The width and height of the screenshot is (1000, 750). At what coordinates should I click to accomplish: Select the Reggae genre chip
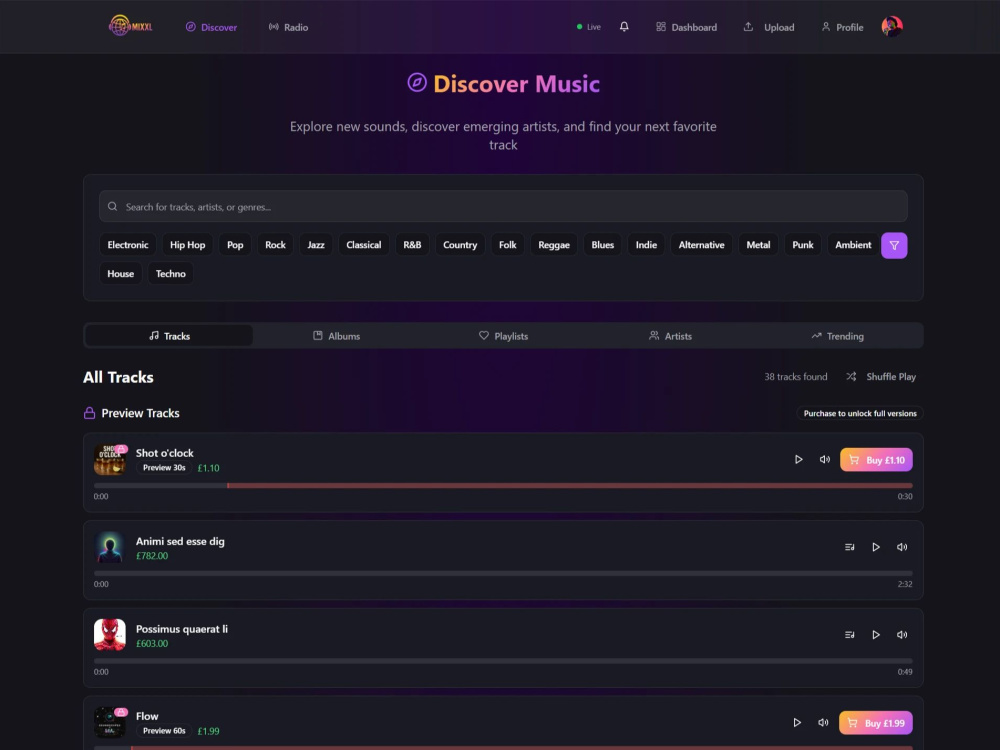click(554, 245)
